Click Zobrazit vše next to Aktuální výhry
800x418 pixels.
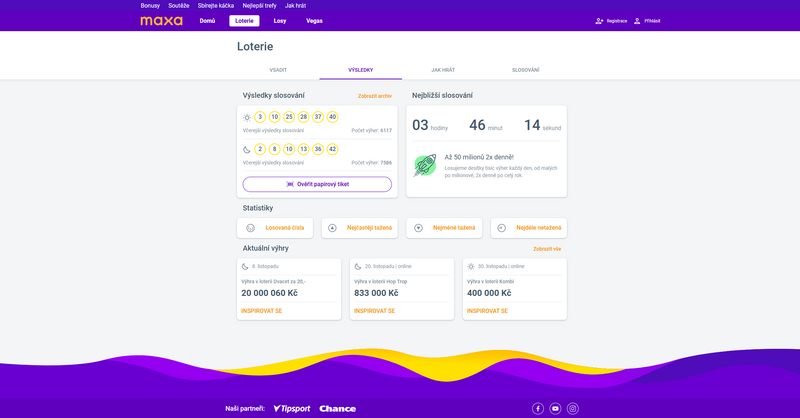(x=547, y=248)
